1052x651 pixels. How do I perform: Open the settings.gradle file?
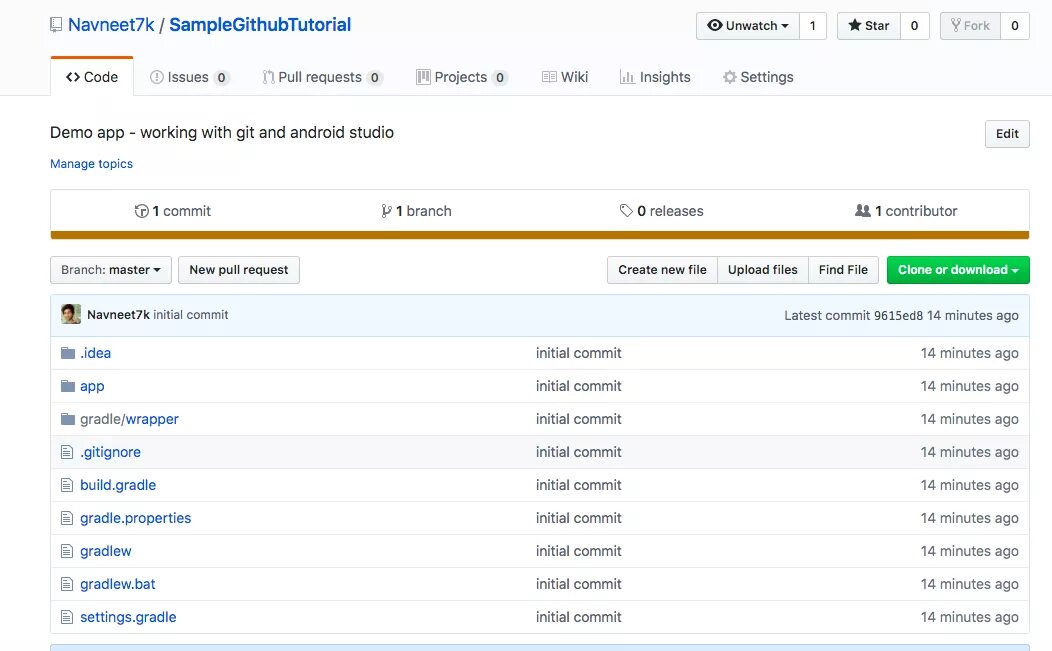pyautogui.click(x=128, y=617)
